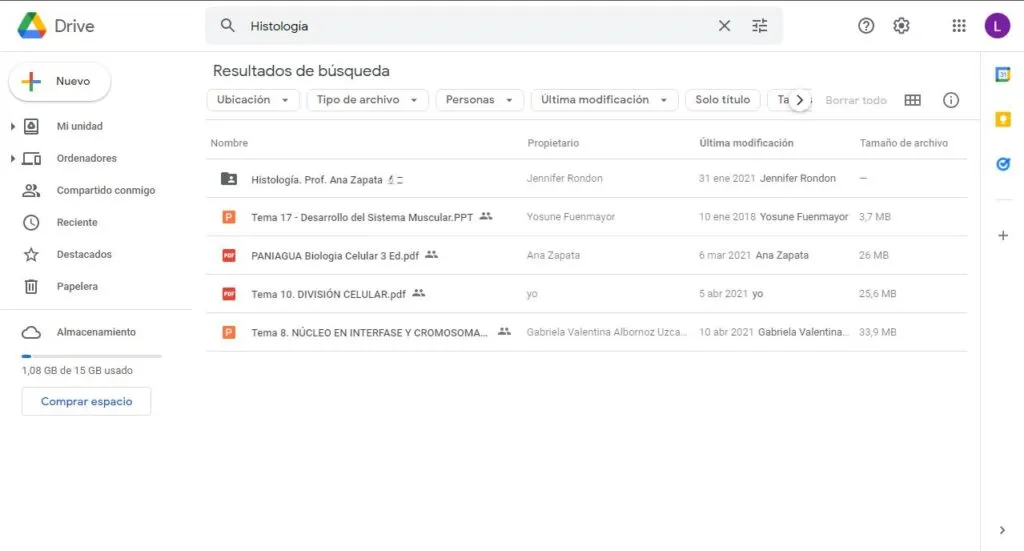The image size is (1024, 551).
Task: Click Comprar espacio button
Action: tap(86, 401)
